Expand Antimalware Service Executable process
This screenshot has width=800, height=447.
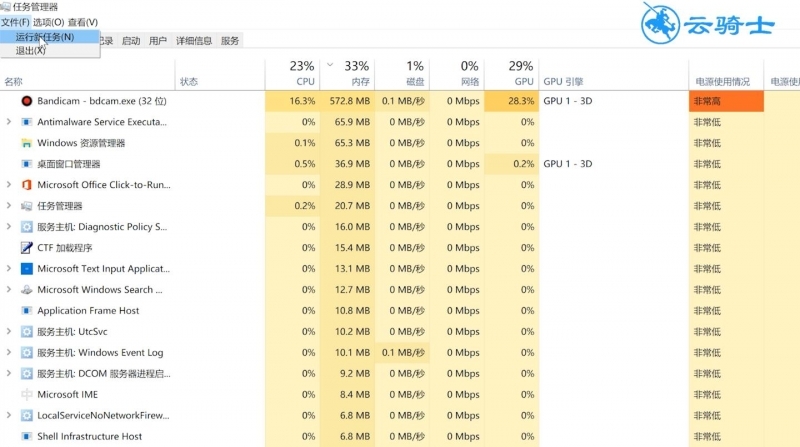pos(9,122)
